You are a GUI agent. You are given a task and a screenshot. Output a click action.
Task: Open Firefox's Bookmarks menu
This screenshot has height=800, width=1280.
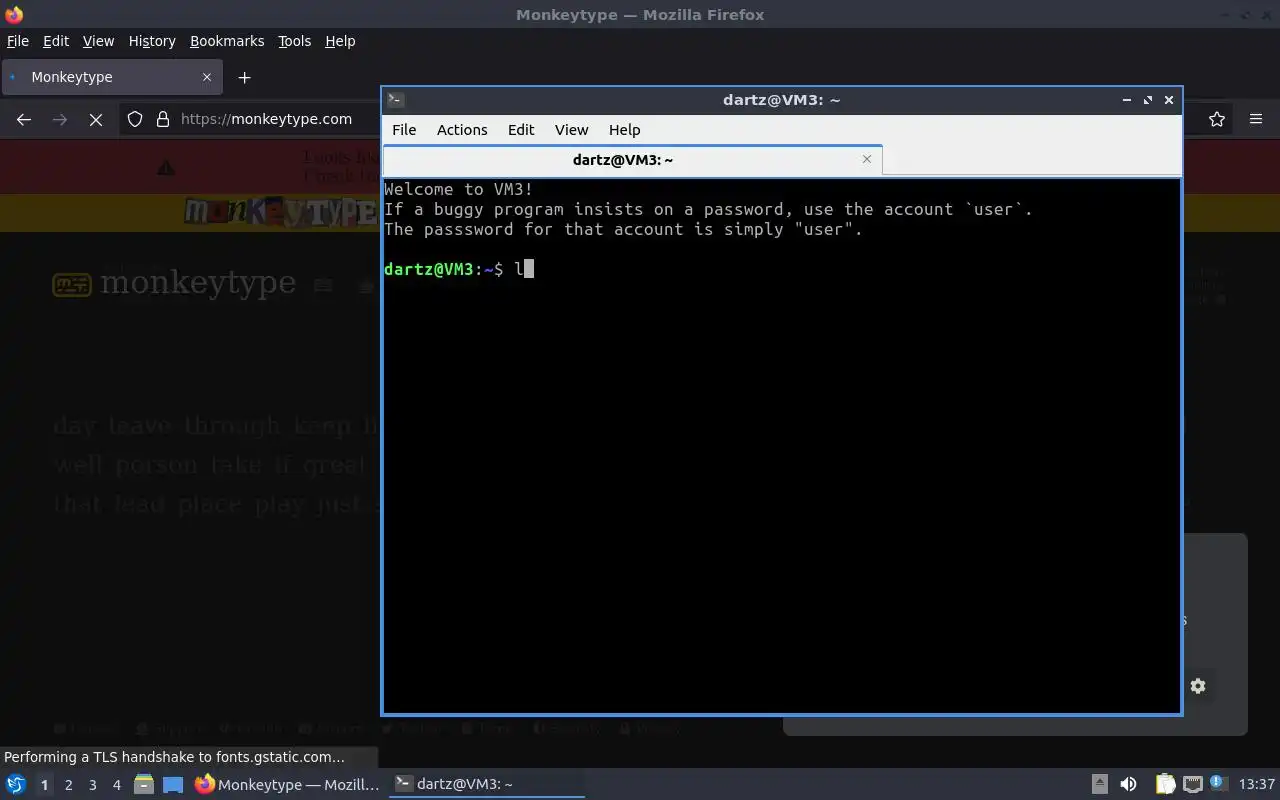227,41
